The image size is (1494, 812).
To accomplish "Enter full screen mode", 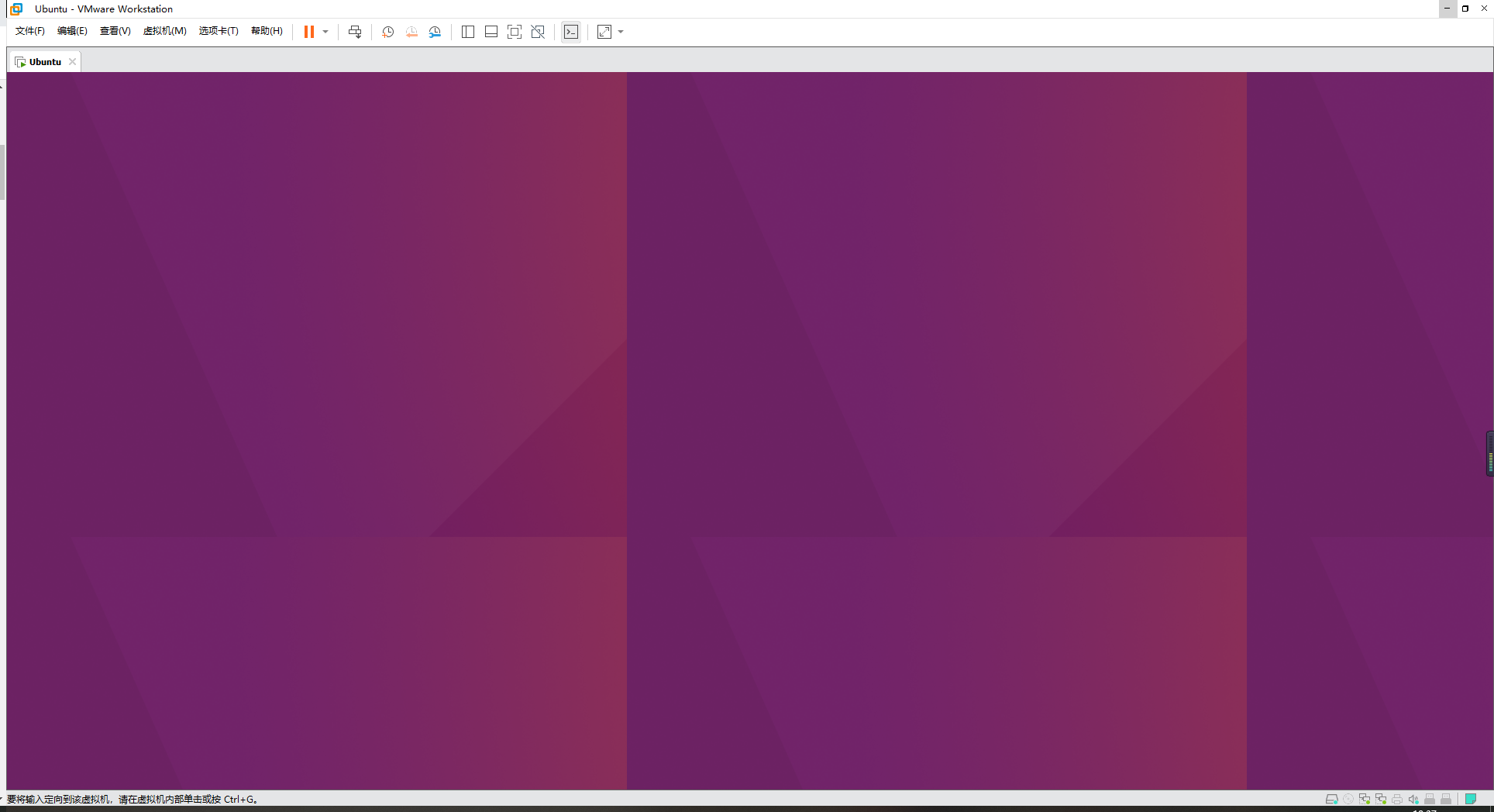I will point(515,32).
